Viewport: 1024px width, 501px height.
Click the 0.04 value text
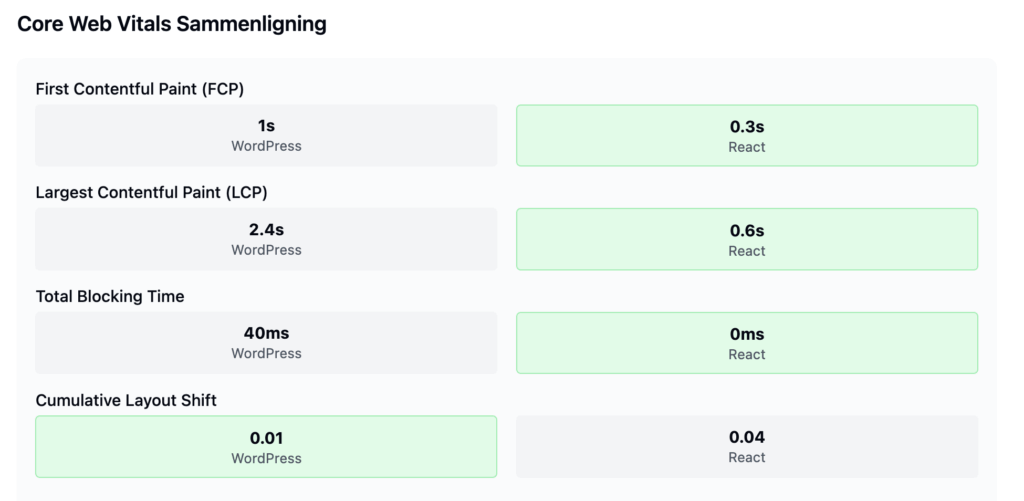747,437
